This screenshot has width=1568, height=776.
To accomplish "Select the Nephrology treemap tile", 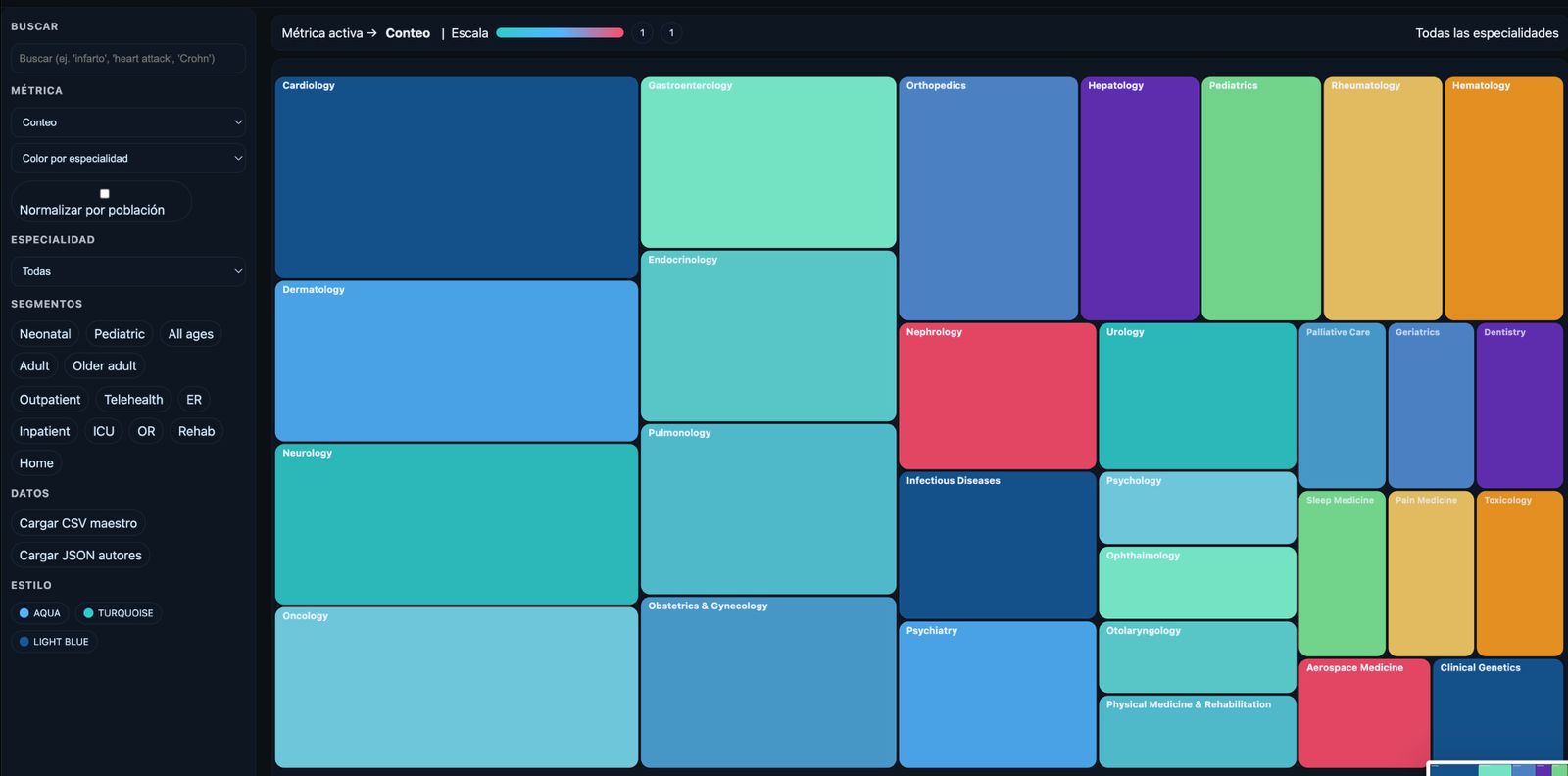I will (x=997, y=396).
